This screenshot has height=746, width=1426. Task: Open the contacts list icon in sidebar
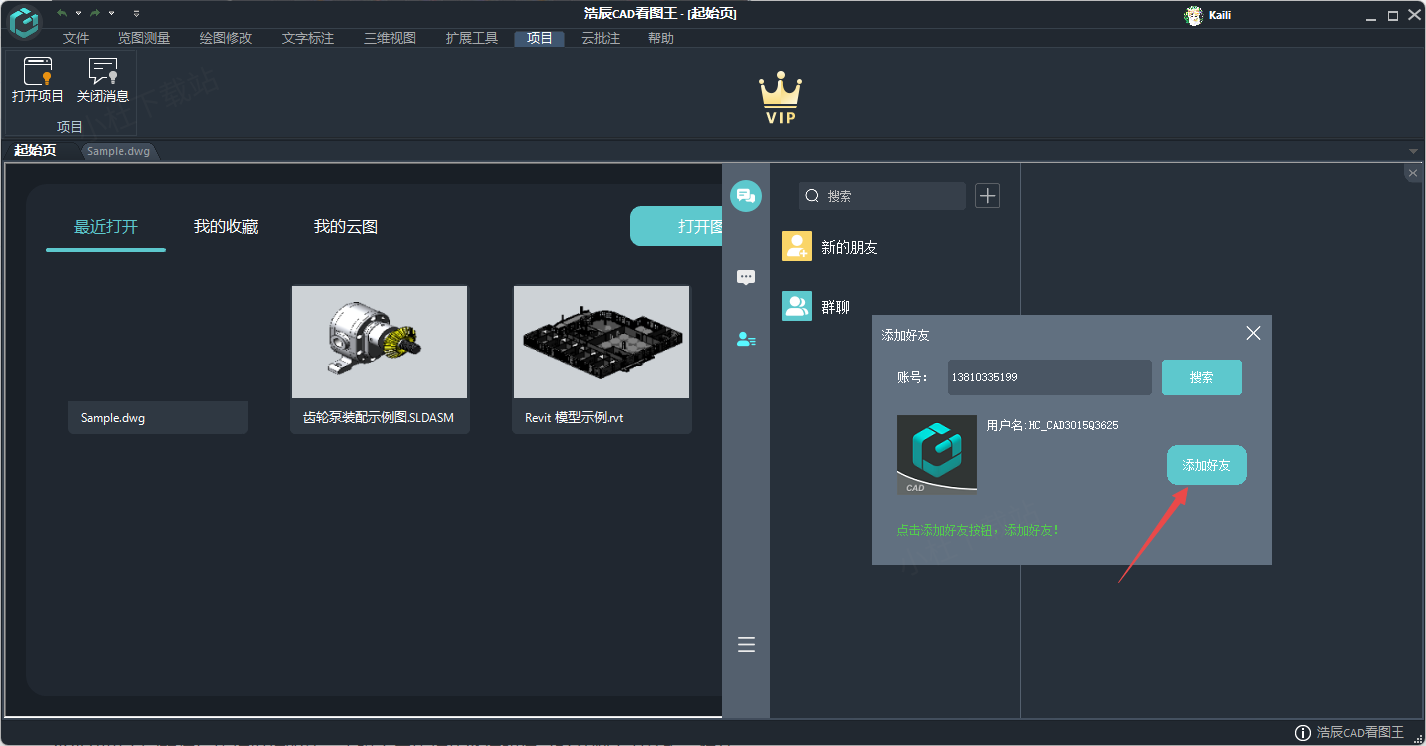click(x=746, y=340)
